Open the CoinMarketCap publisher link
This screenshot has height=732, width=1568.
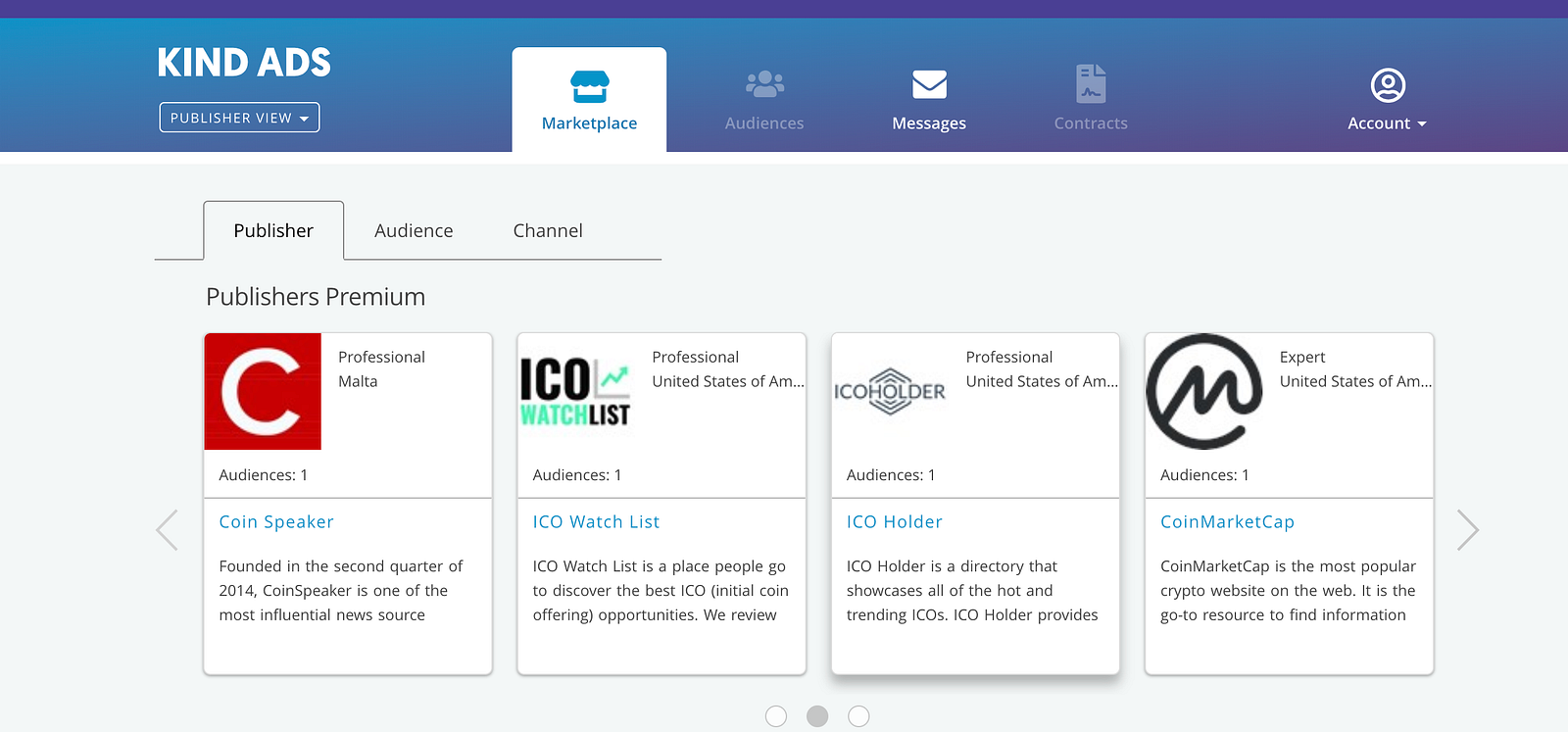click(x=1227, y=522)
